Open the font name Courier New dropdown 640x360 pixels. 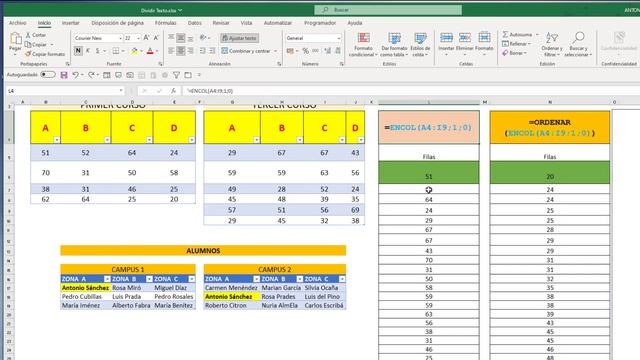(120, 38)
